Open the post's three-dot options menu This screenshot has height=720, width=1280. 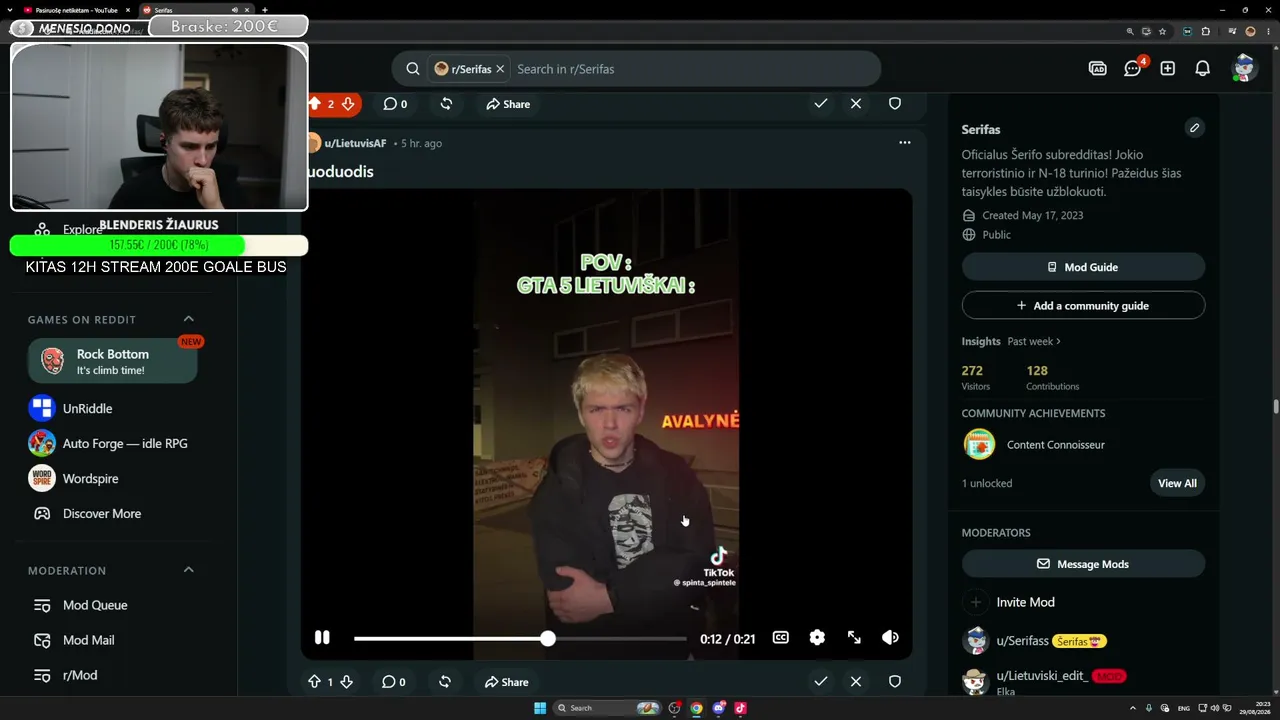905,143
